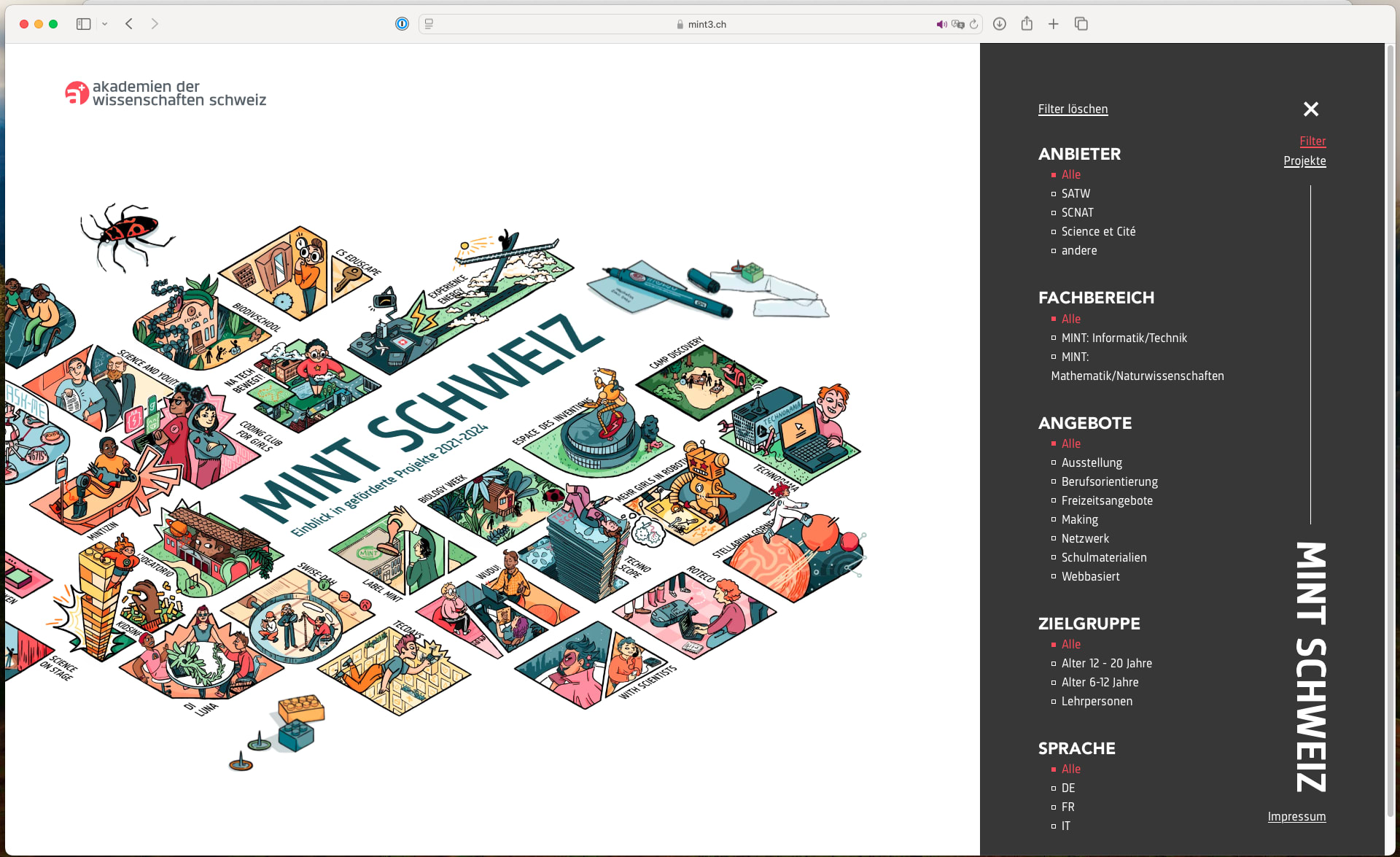1400x857 pixels.
Task: Filter provider by SATW
Action: pos(1076,193)
